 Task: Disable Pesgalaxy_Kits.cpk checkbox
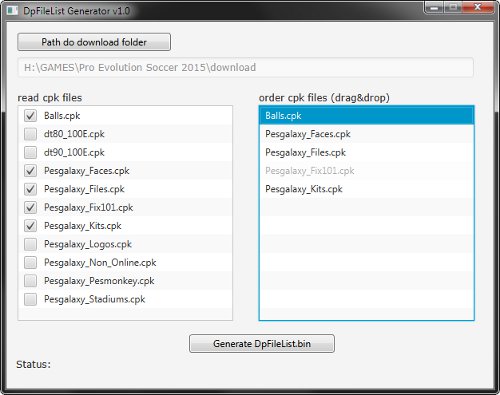click(30, 226)
